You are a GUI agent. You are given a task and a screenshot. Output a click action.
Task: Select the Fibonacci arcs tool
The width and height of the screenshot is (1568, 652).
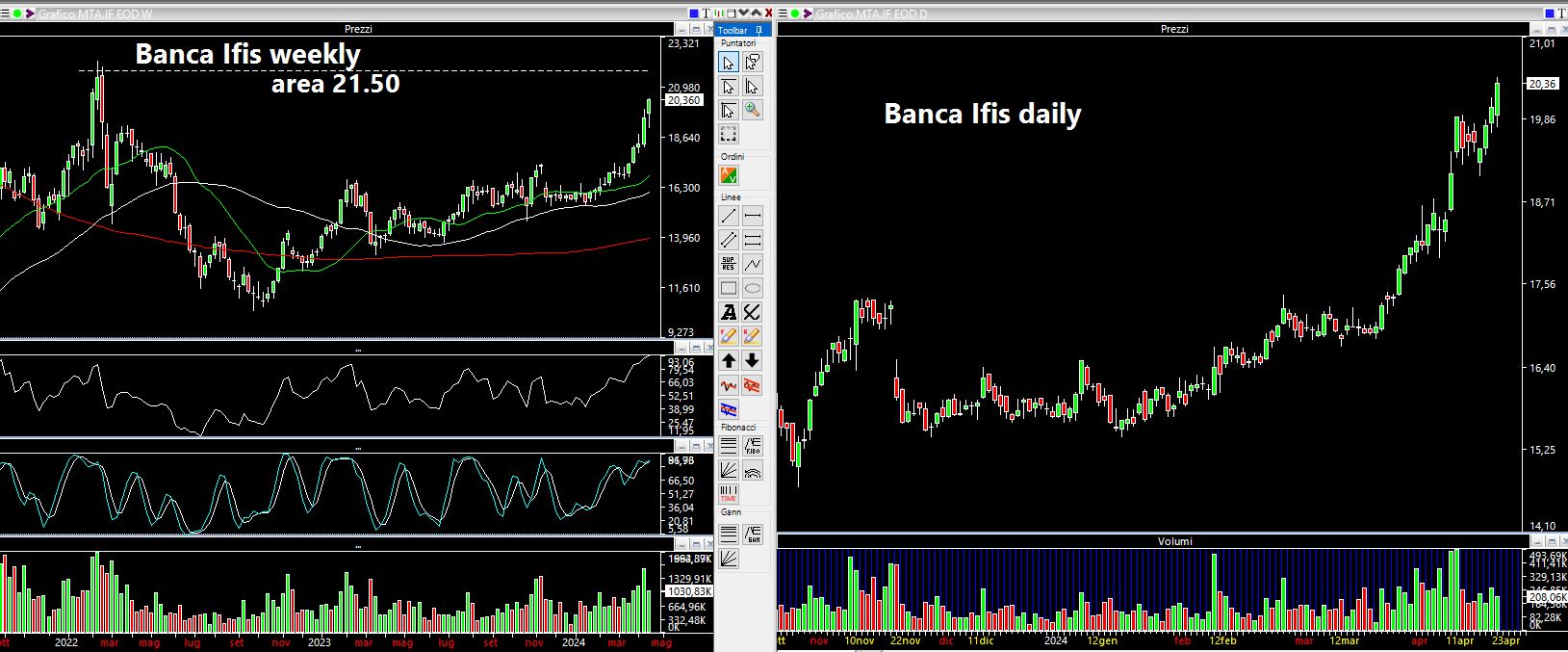753,470
